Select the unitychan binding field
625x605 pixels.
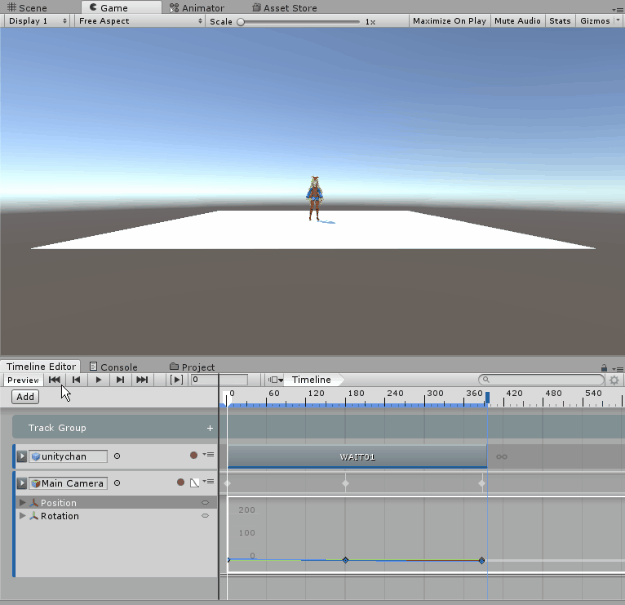coord(69,456)
